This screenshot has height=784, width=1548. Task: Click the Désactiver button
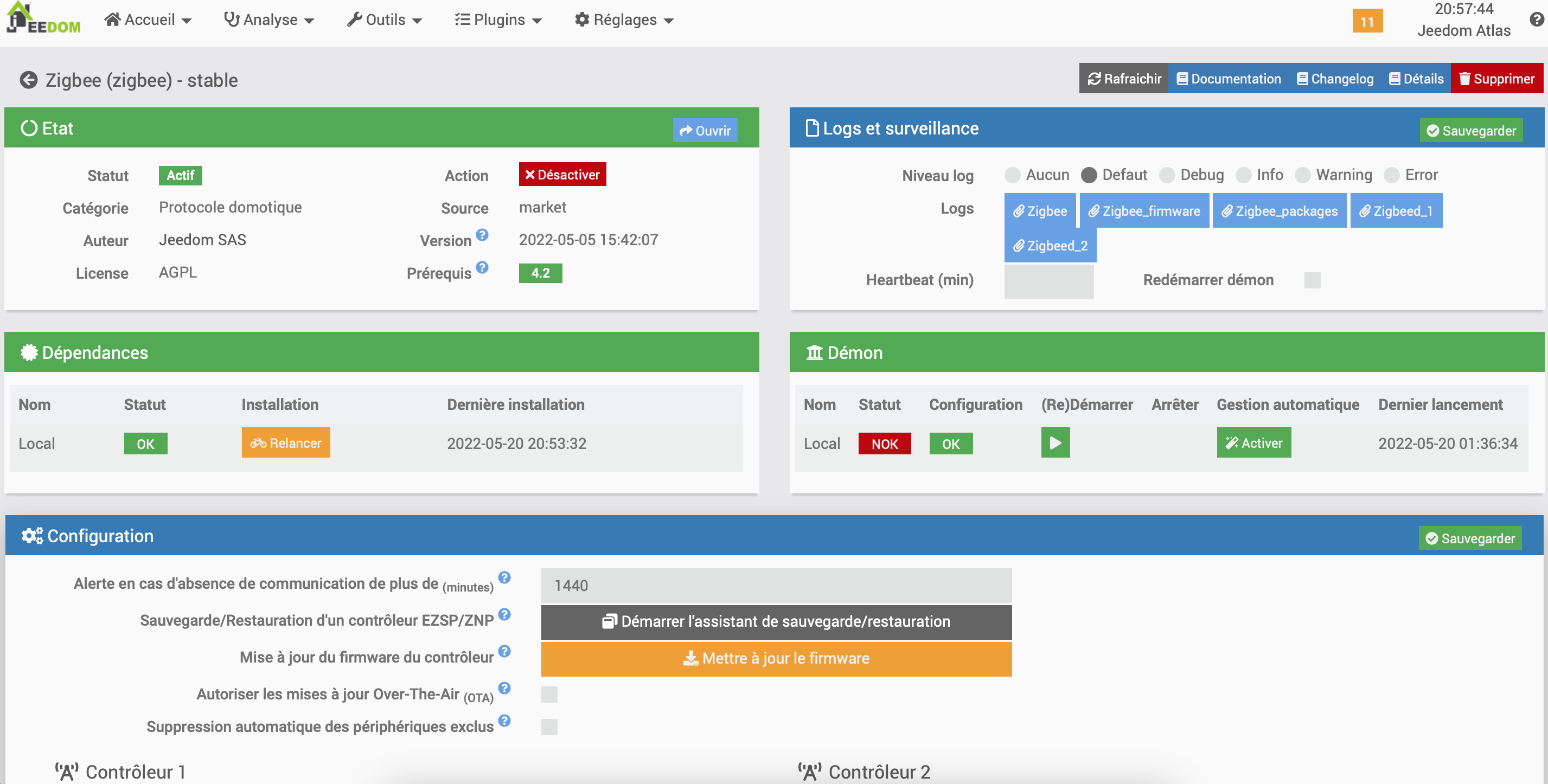562,175
